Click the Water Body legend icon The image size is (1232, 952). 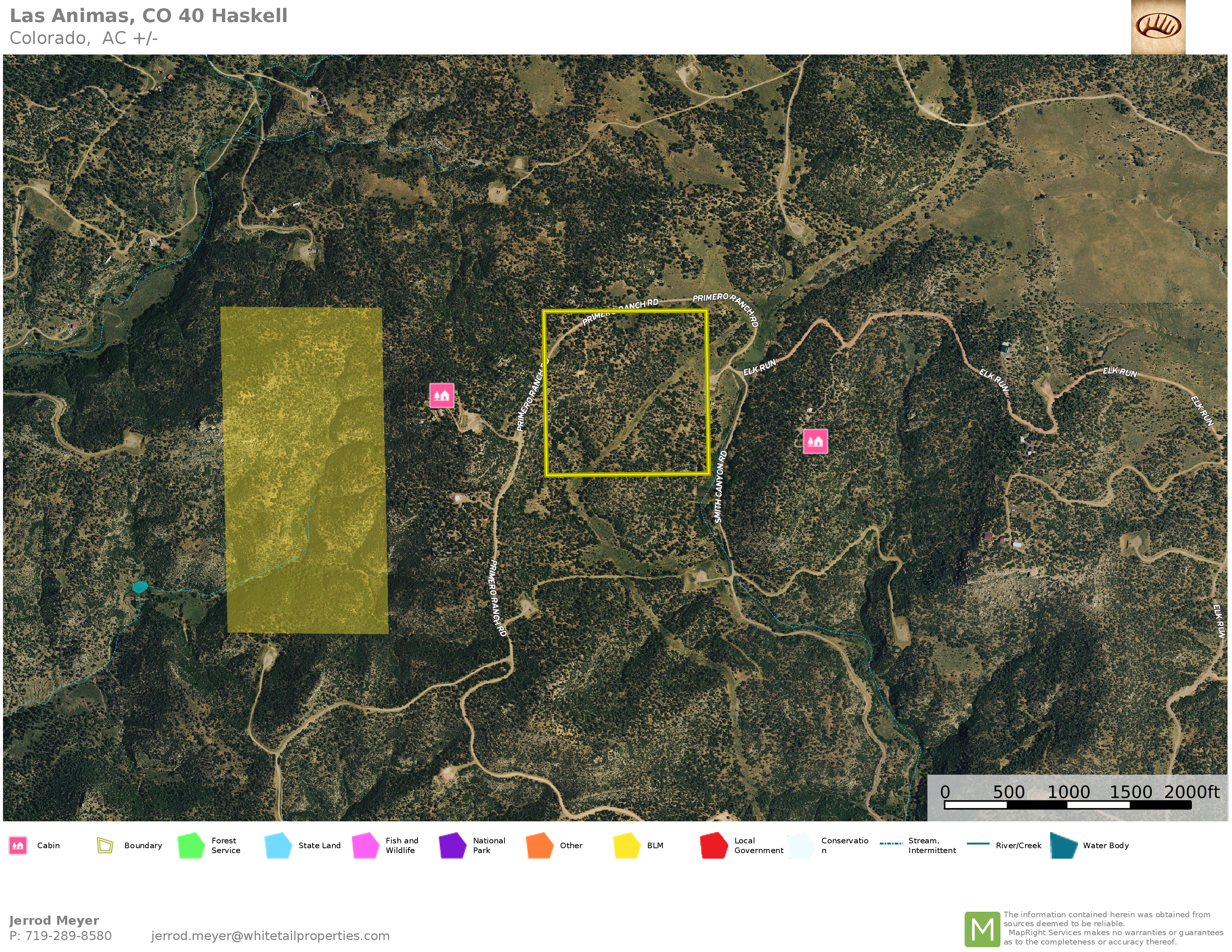click(1063, 845)
